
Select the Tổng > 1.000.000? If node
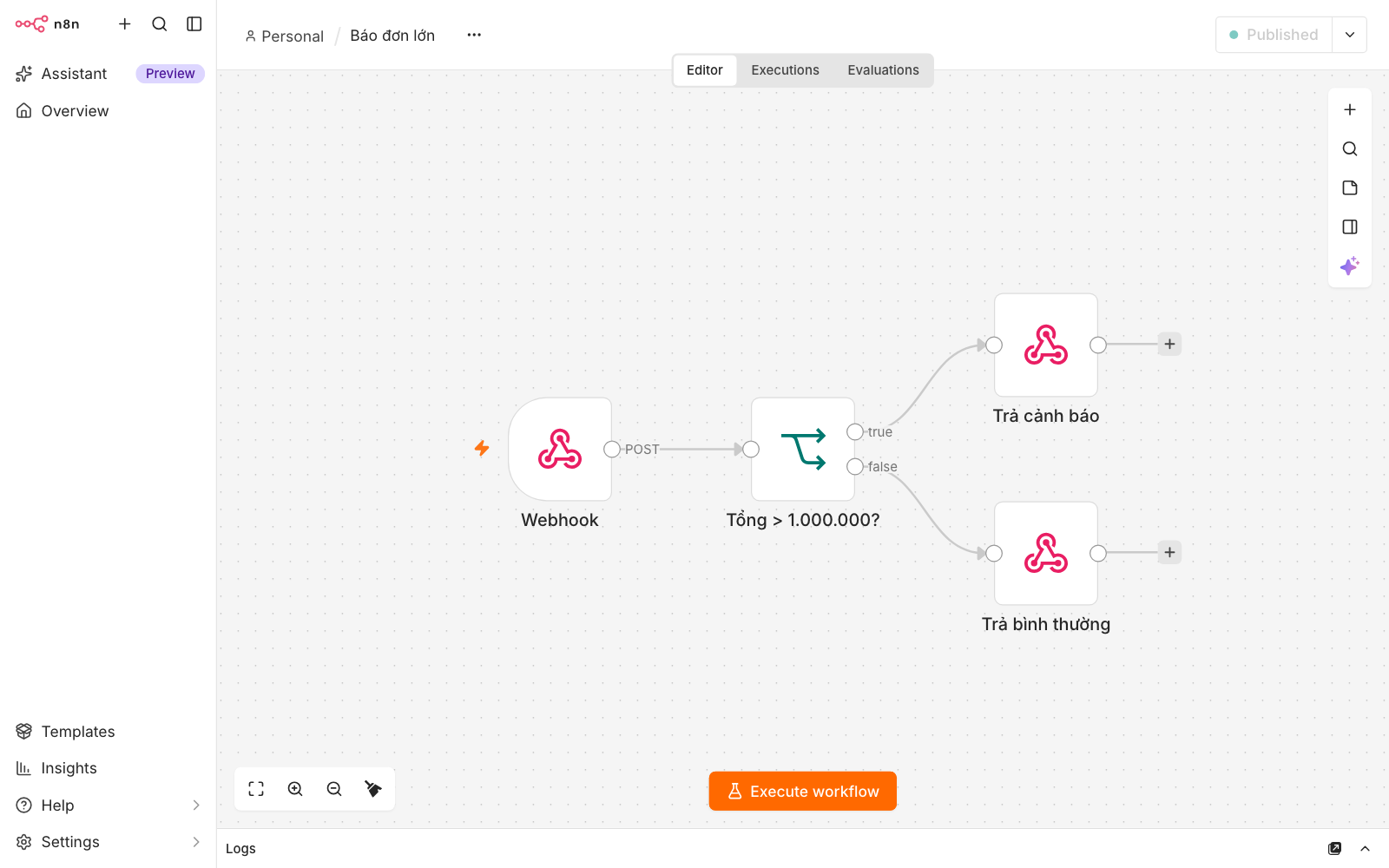click(803, 449)
